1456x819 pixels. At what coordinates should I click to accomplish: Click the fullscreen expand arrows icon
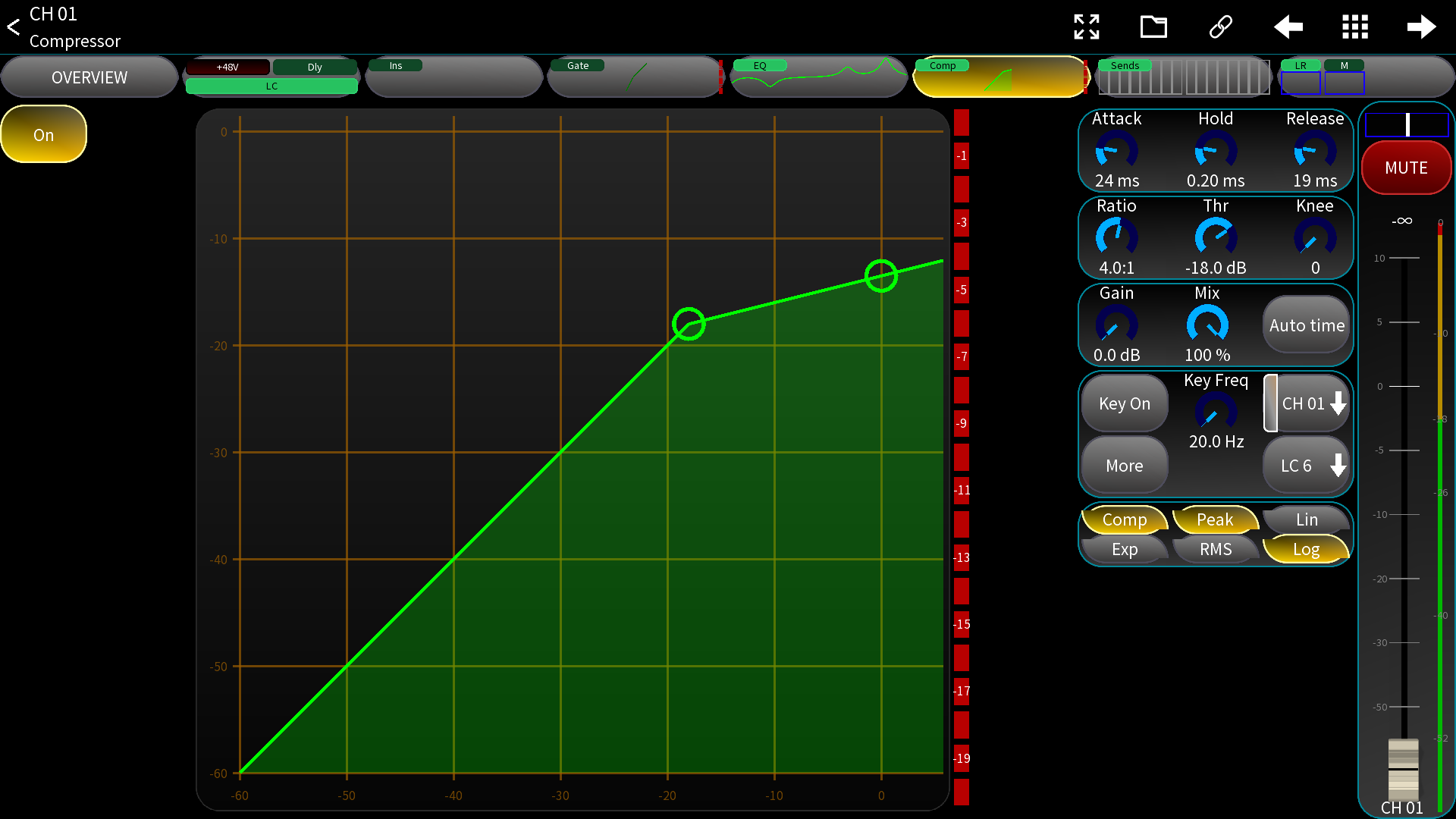1087,27
